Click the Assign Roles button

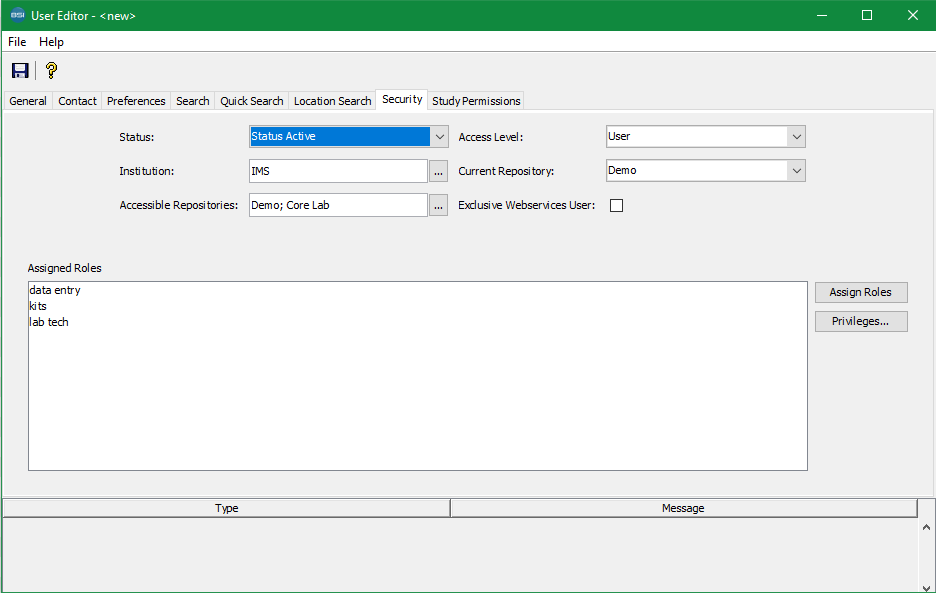click(x=860, y=292)
